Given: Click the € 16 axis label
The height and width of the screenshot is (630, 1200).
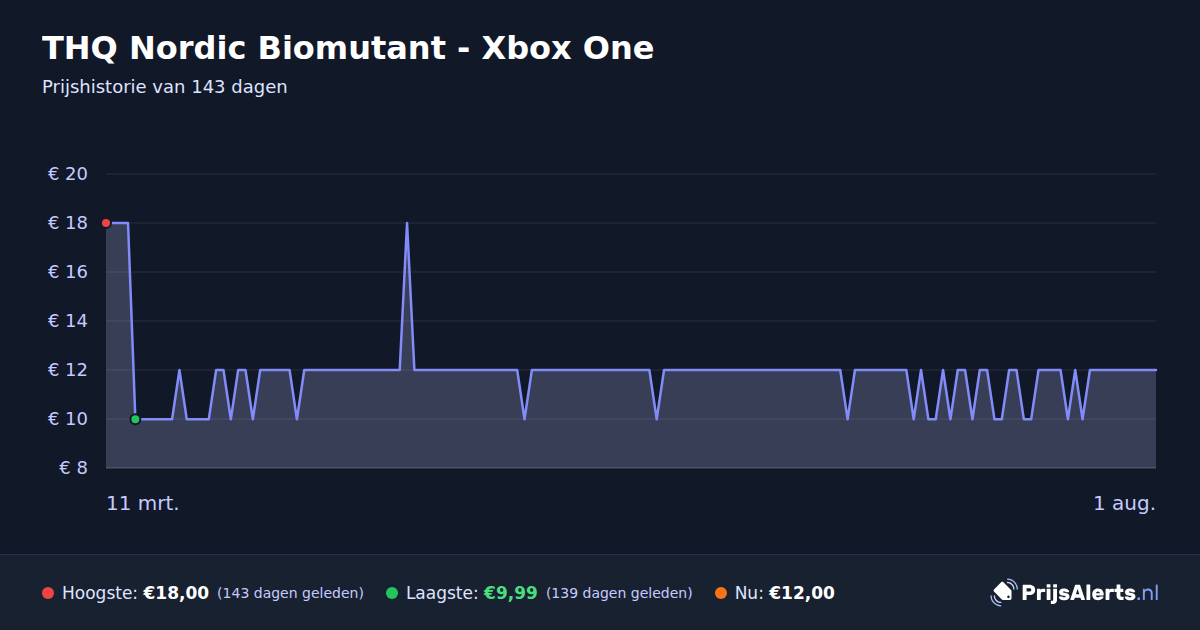Looking at the screenshot, I should pyautogui.click(x=68, y=272).
